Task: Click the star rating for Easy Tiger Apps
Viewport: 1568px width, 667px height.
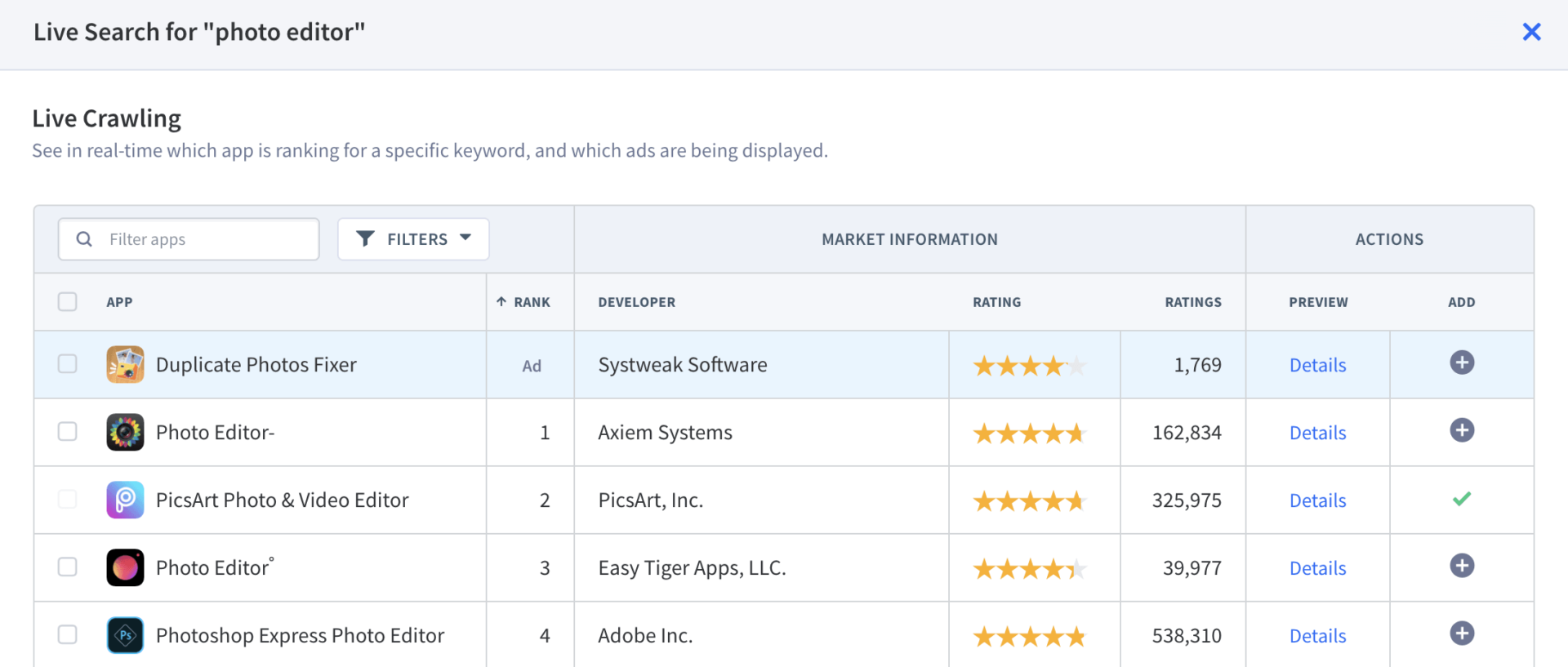Action: point(1029,569)
